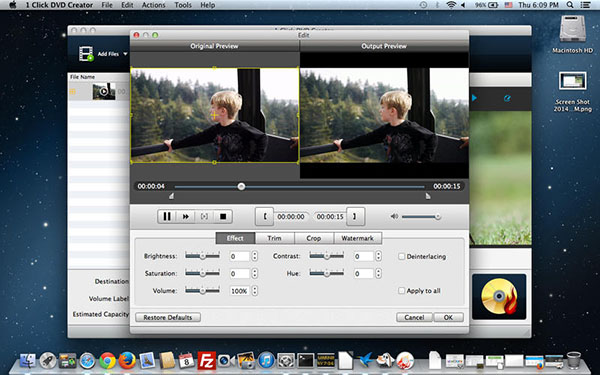600x375 pixels.
Task: Open FileZilla from the dock
Action: 207,360
